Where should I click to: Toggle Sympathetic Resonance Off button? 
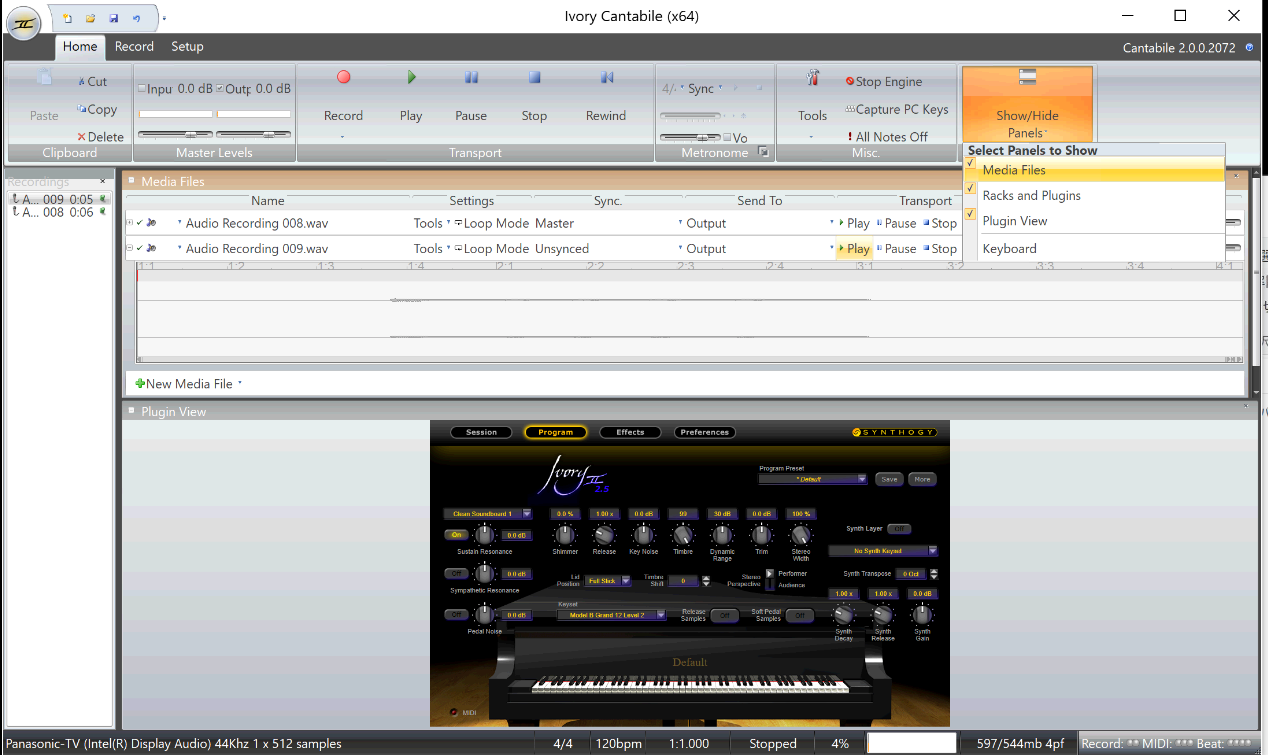(x=458, y=574)
